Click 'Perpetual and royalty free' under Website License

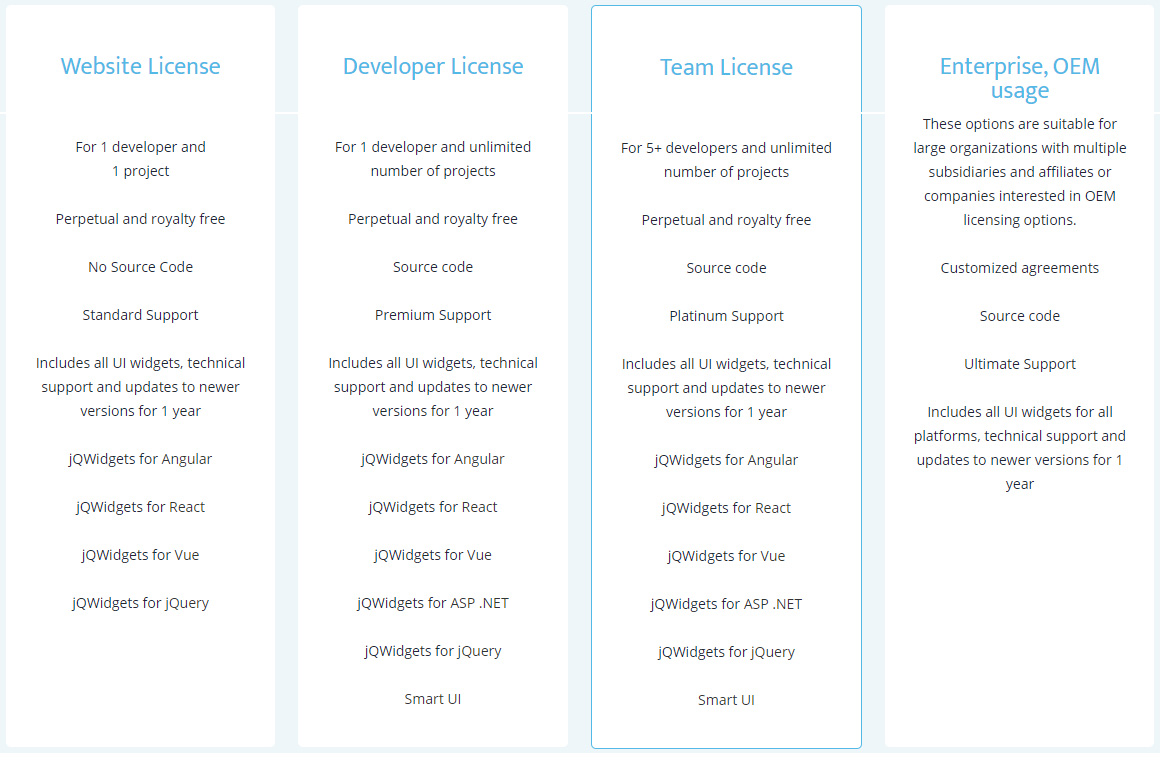coord(141,219)
